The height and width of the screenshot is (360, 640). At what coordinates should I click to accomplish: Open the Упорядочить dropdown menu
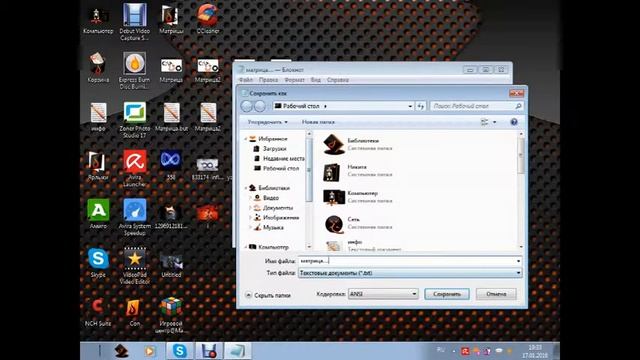[267, 122]
